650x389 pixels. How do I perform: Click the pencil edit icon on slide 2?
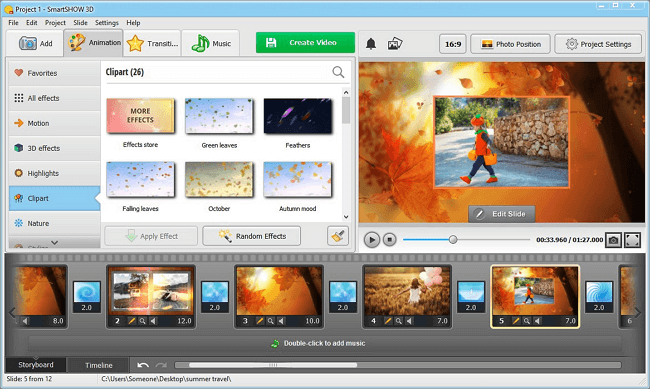click(x=132, y=321)
